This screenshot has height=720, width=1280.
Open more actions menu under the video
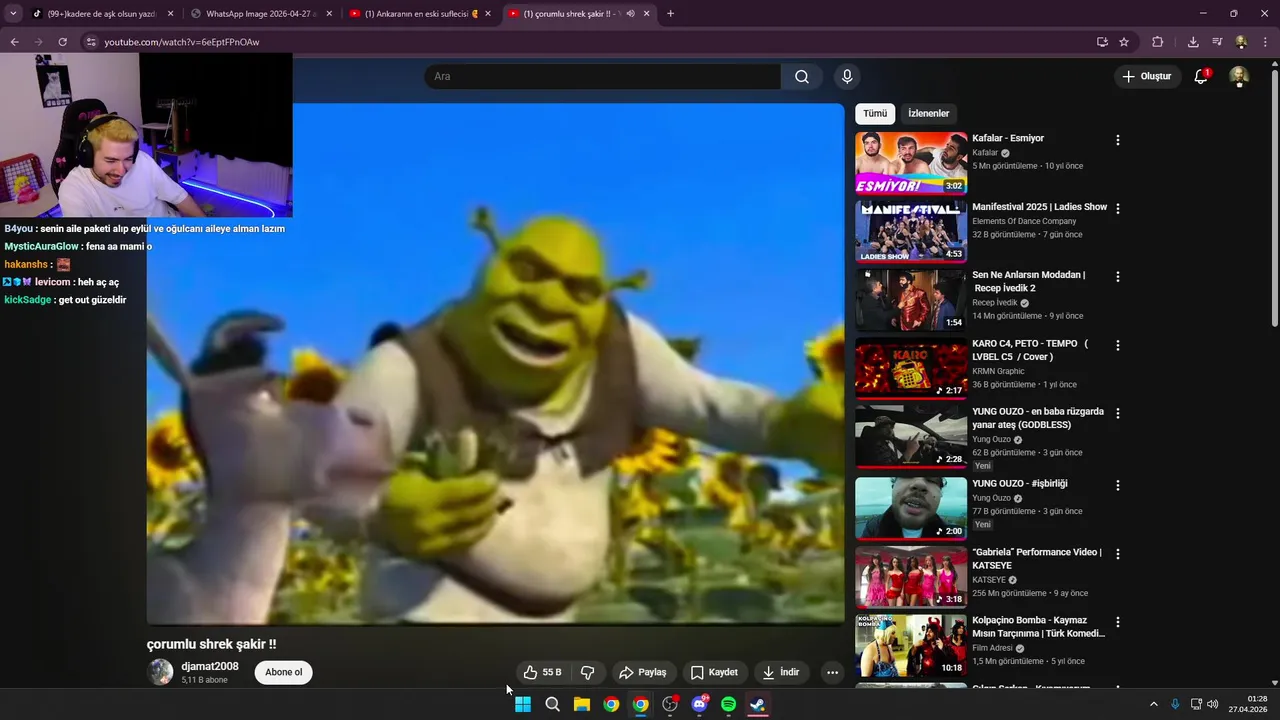[832, 672]
